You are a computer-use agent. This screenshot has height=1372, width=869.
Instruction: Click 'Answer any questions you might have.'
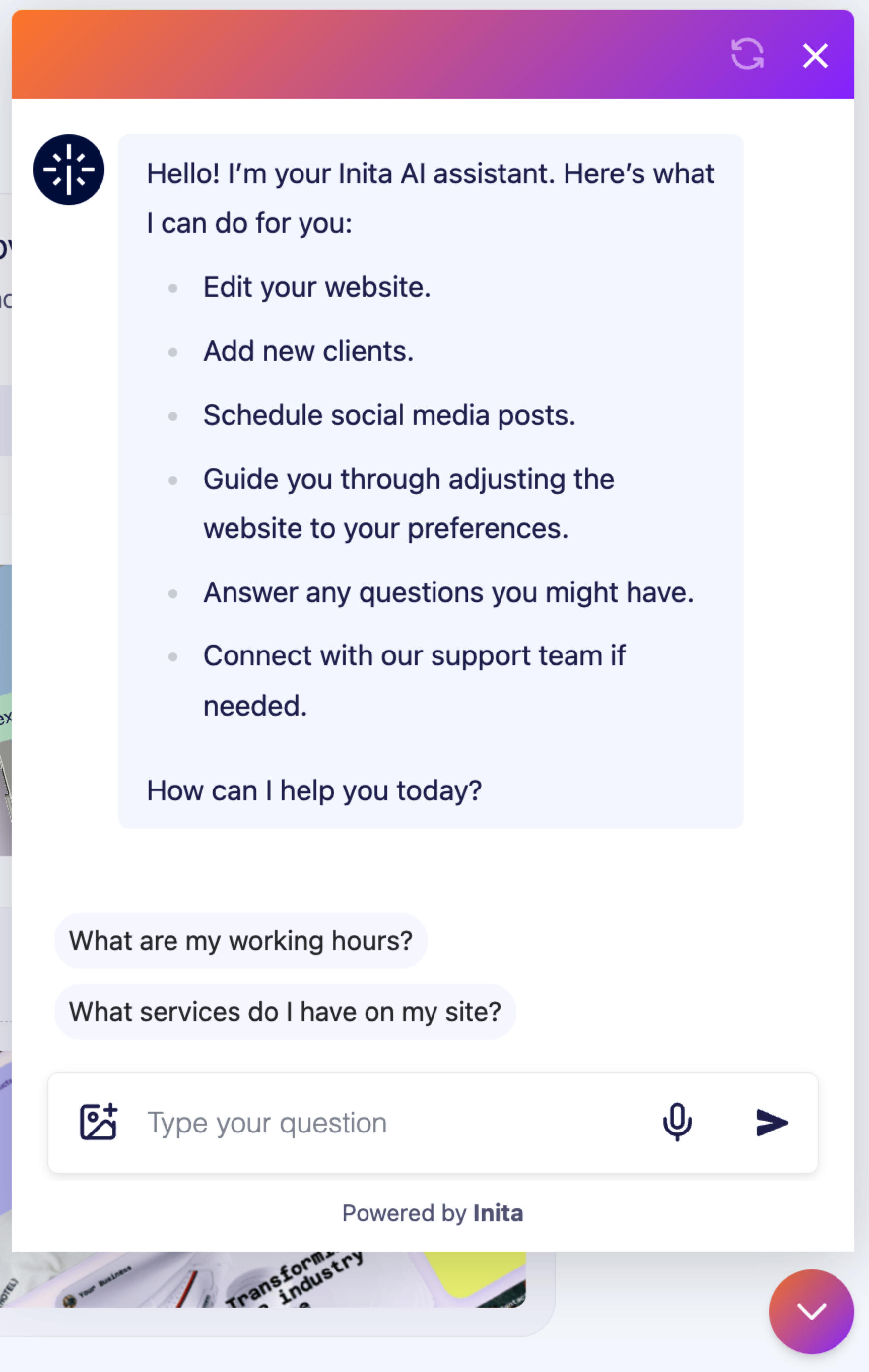[449, 592]
